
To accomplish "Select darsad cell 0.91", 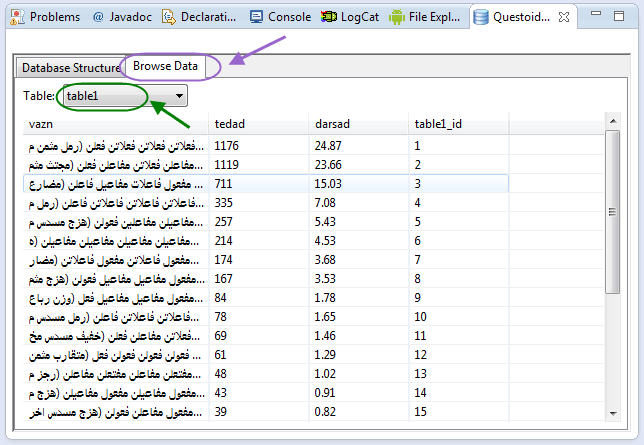I will pyautogui.click(x=359, y=393).
